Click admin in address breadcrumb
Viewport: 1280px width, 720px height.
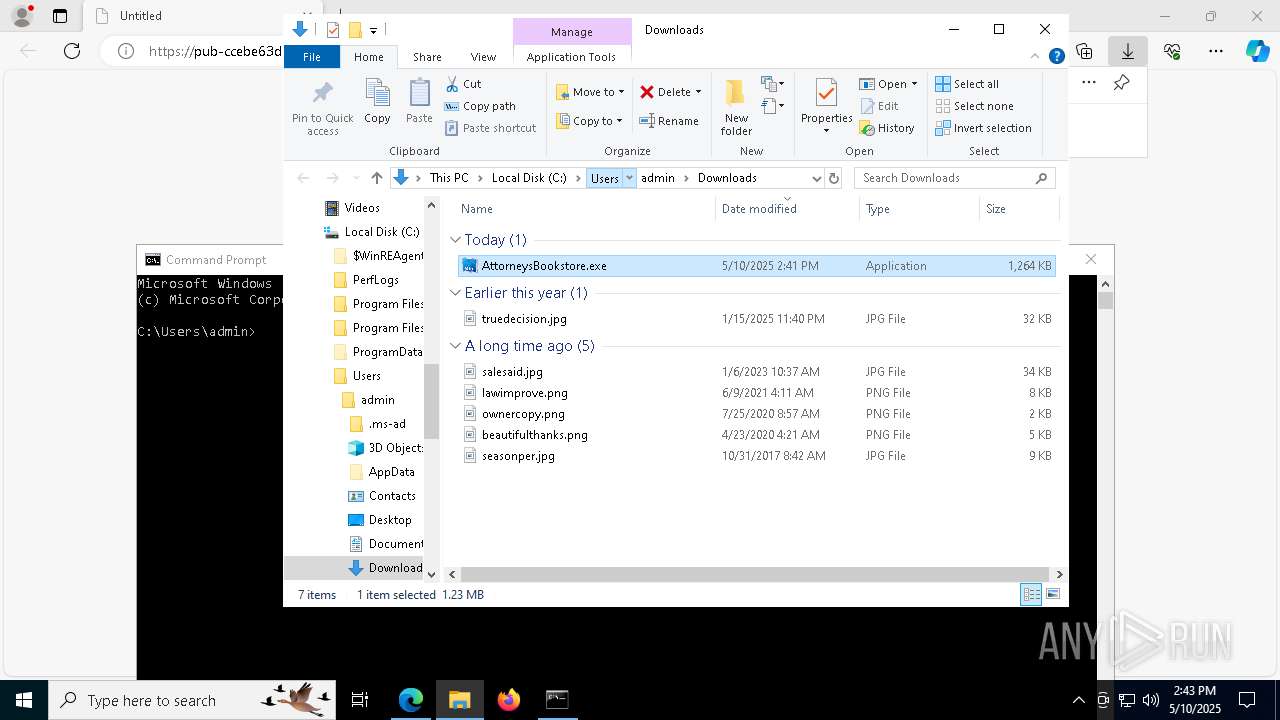[658, 178]
